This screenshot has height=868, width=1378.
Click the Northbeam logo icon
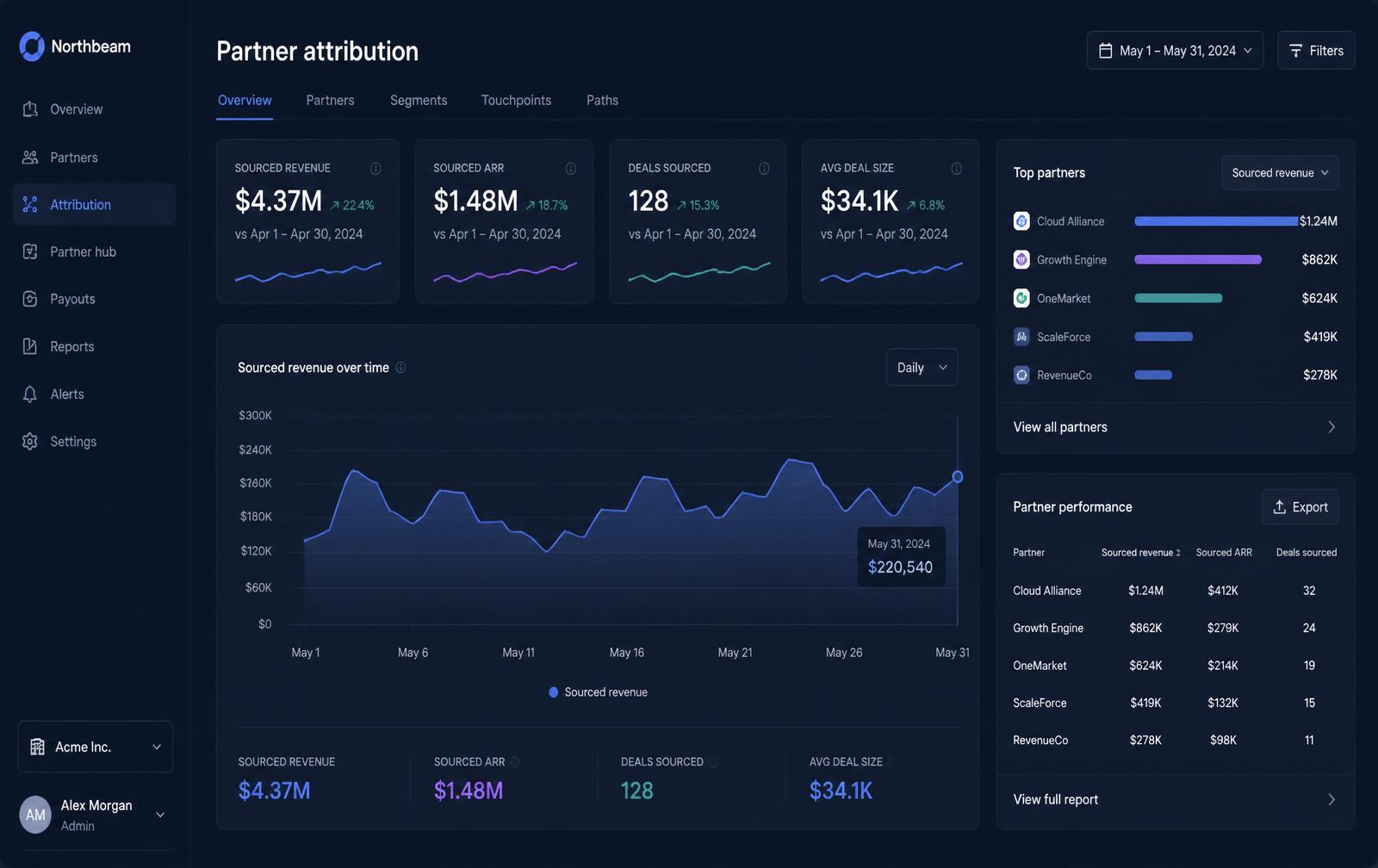point(32,46)
